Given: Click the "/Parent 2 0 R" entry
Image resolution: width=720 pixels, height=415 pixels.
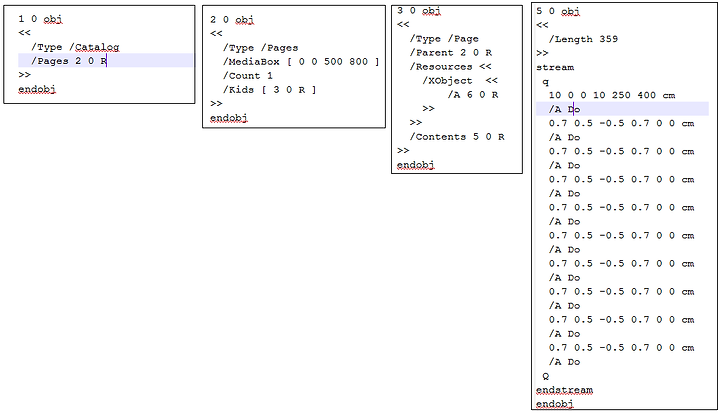Looking at the screenshot, I should click(x=451, y=53).
